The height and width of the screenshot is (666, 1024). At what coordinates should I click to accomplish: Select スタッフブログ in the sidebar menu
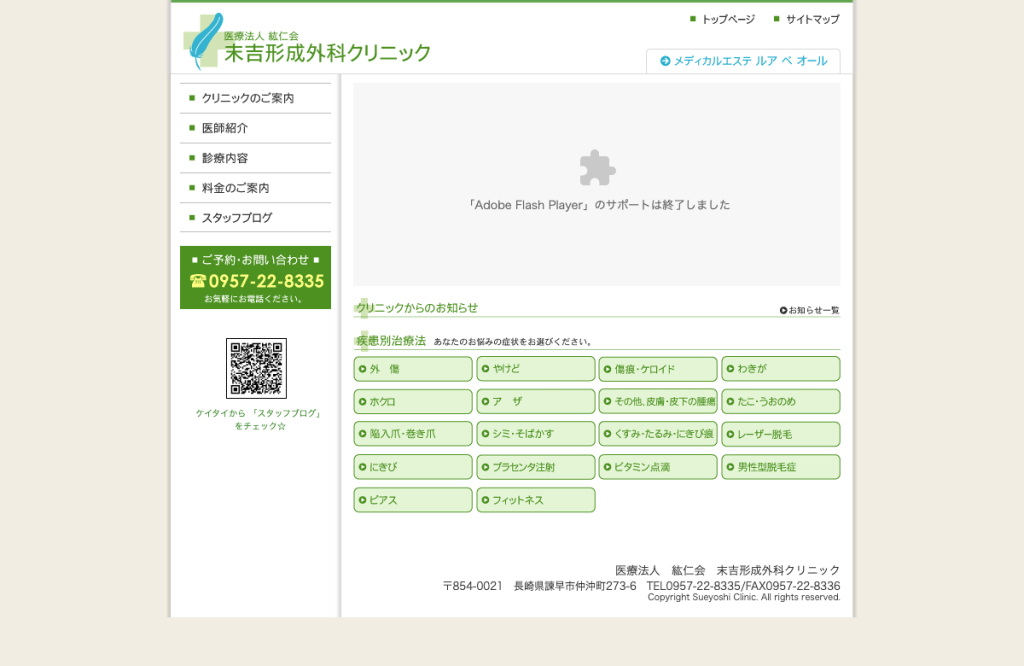click(x=255, y=217)
